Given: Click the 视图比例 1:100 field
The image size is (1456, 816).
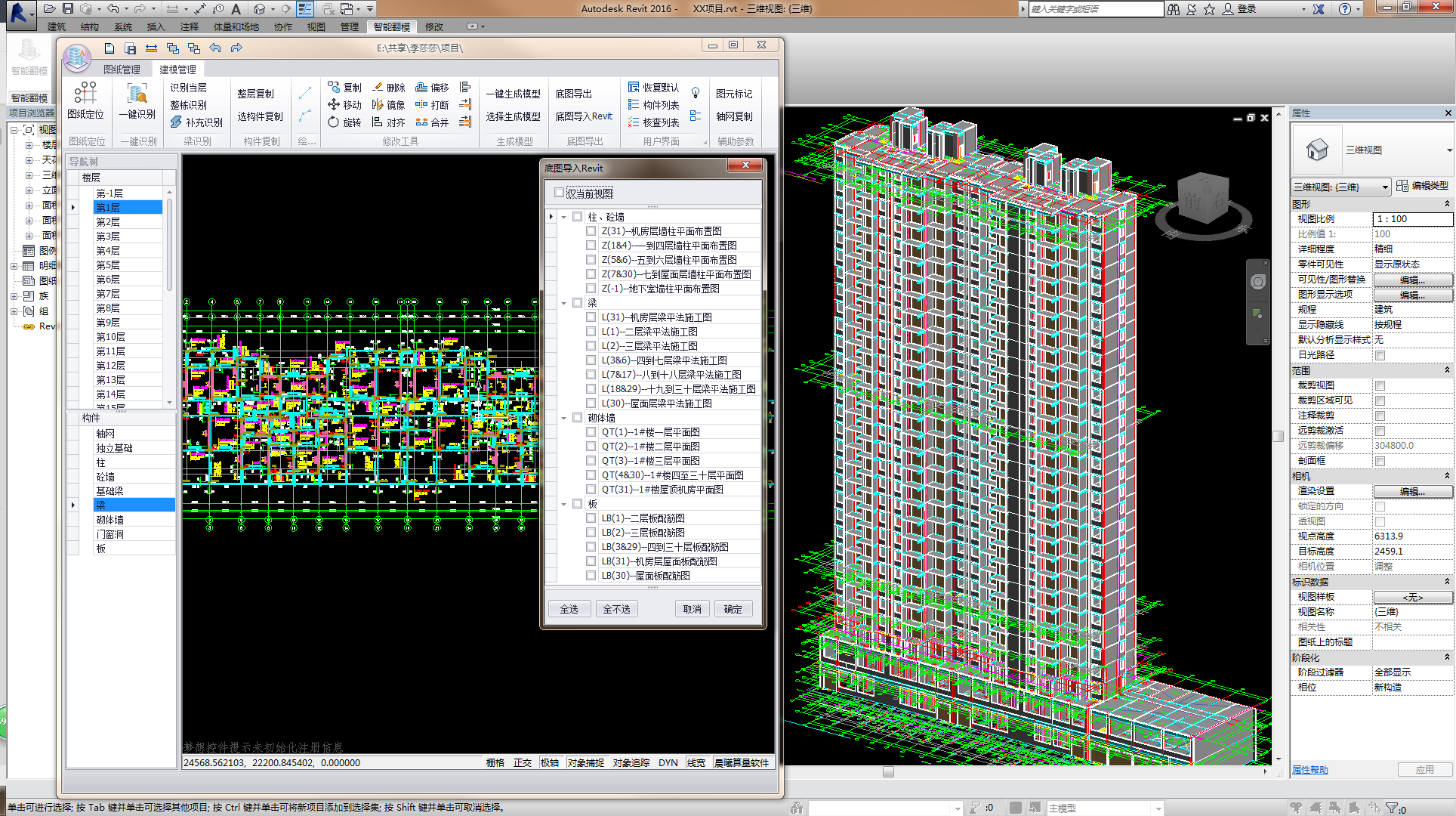Looking at the screenshot, I should tap(1411, 219).
